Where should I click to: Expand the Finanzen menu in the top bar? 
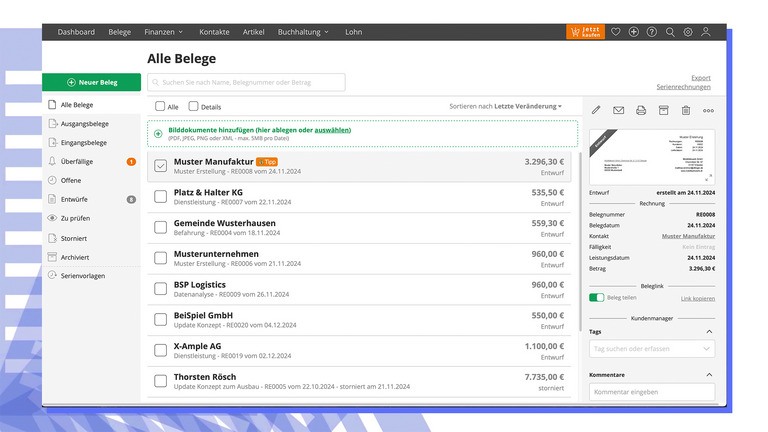click(166, 32)
